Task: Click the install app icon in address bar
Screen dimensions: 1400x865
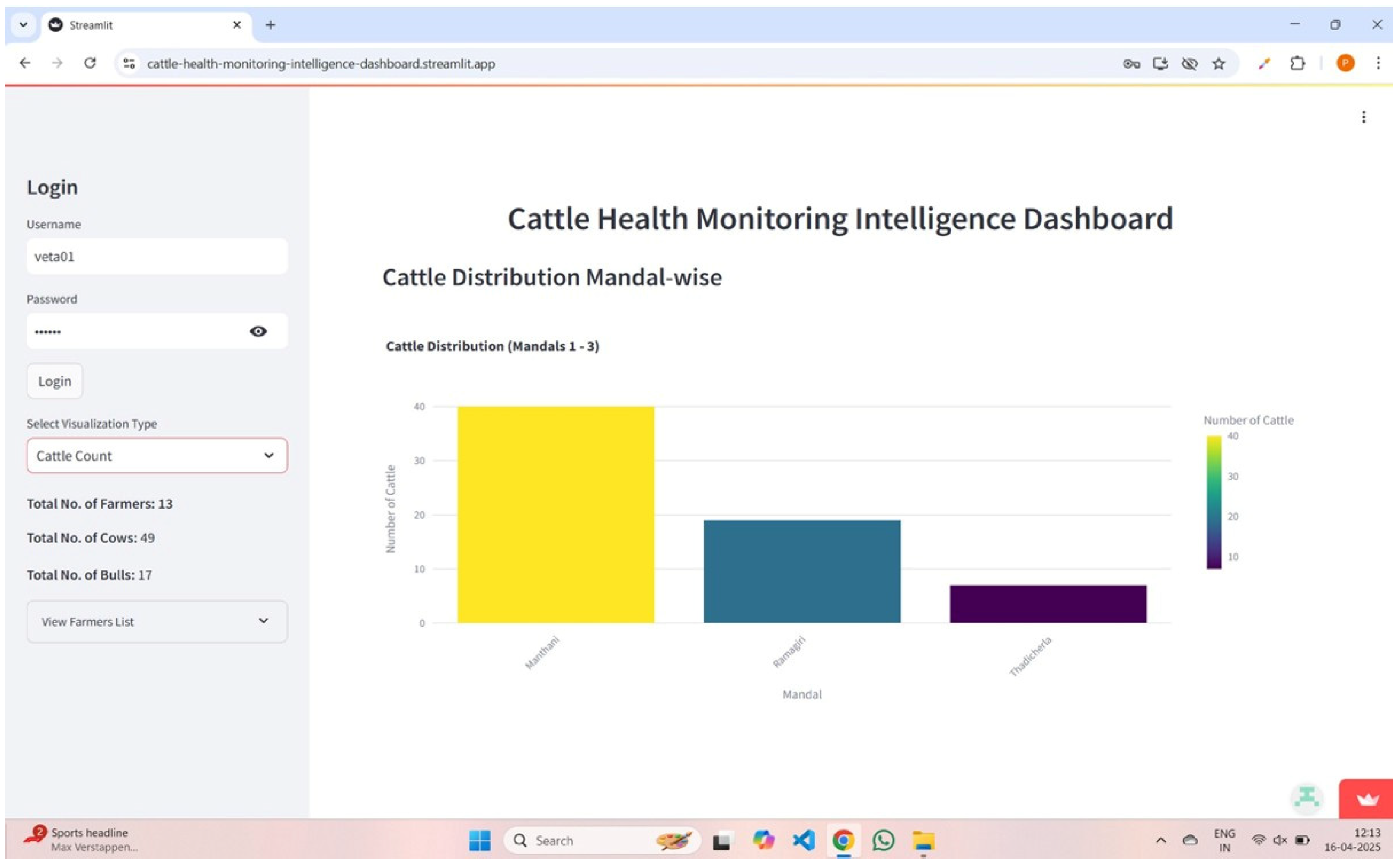Action: coord(1160,64)
